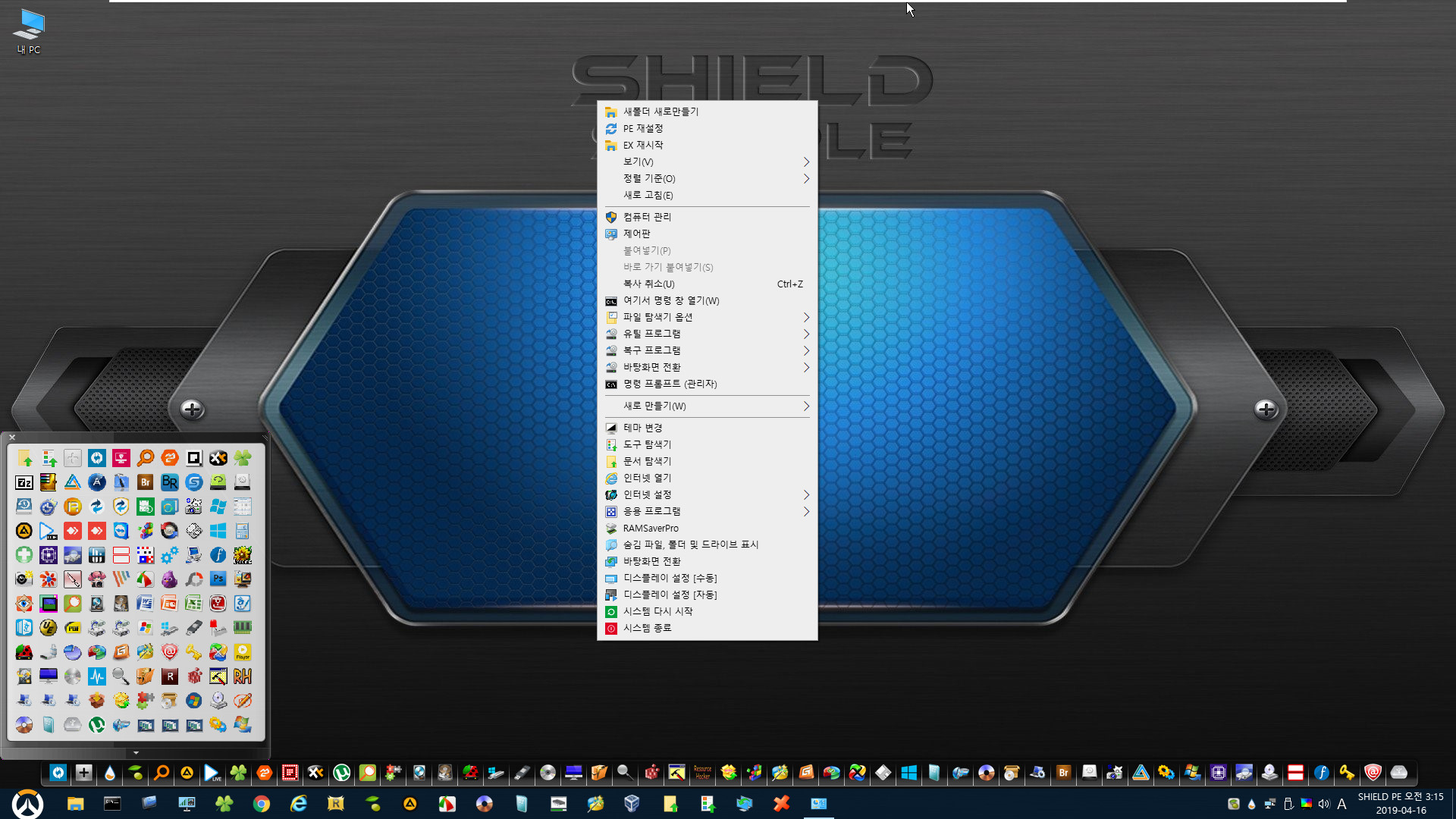Open the Snagit S icon in launcher panel
The height and width of the screenshot is (819, 1456).
(194, 482)
